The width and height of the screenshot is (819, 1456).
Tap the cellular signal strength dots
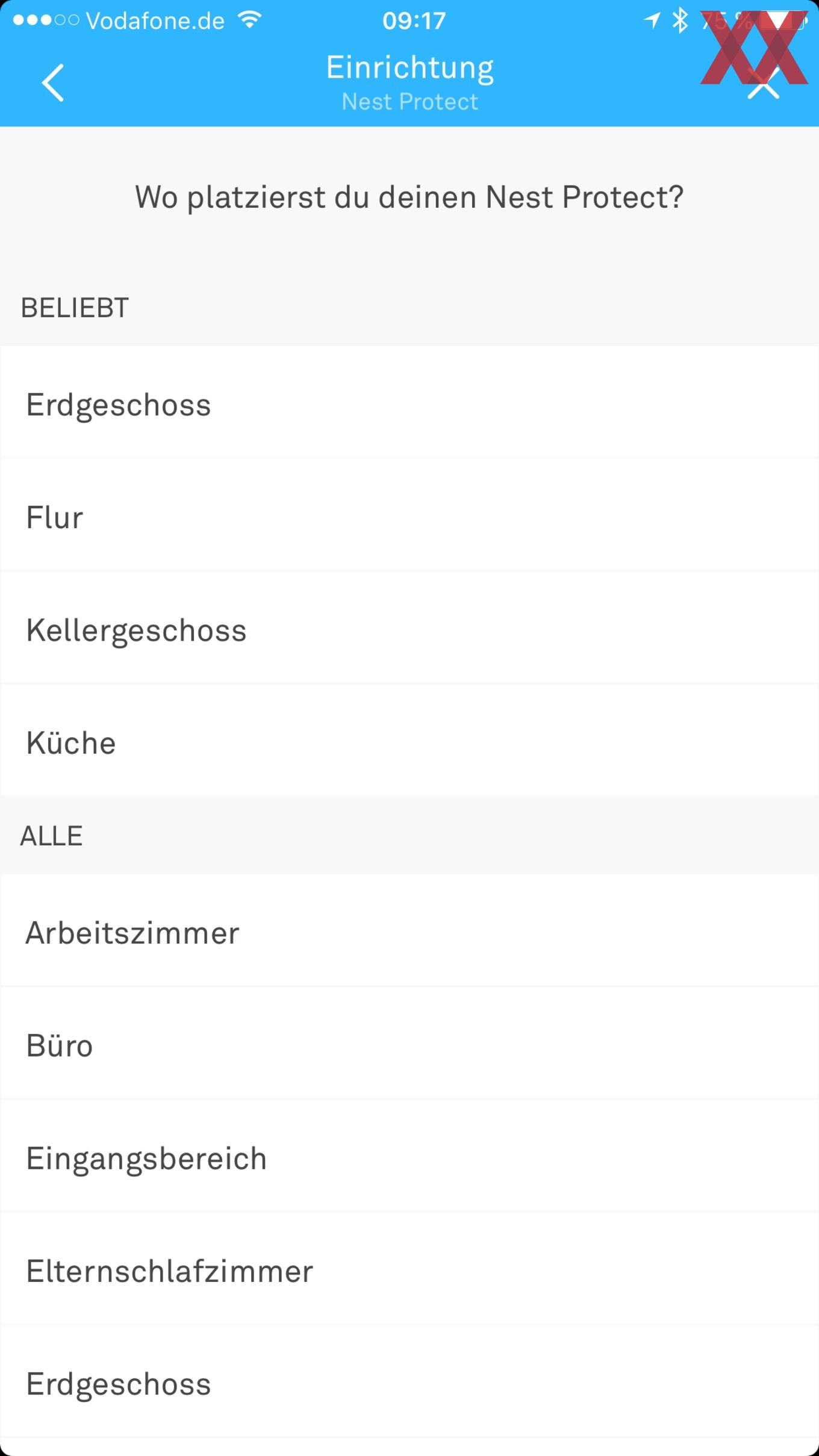pos(46,20)
